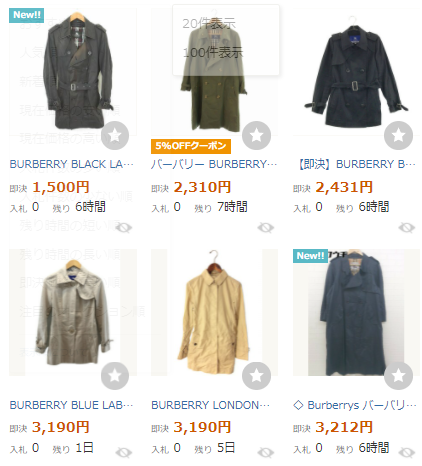The width and height of the screenshot is (422, 466).
Task: Add the 3,212円 Burberrys navy coat to favorites
Action: click(x=398, y=376)
